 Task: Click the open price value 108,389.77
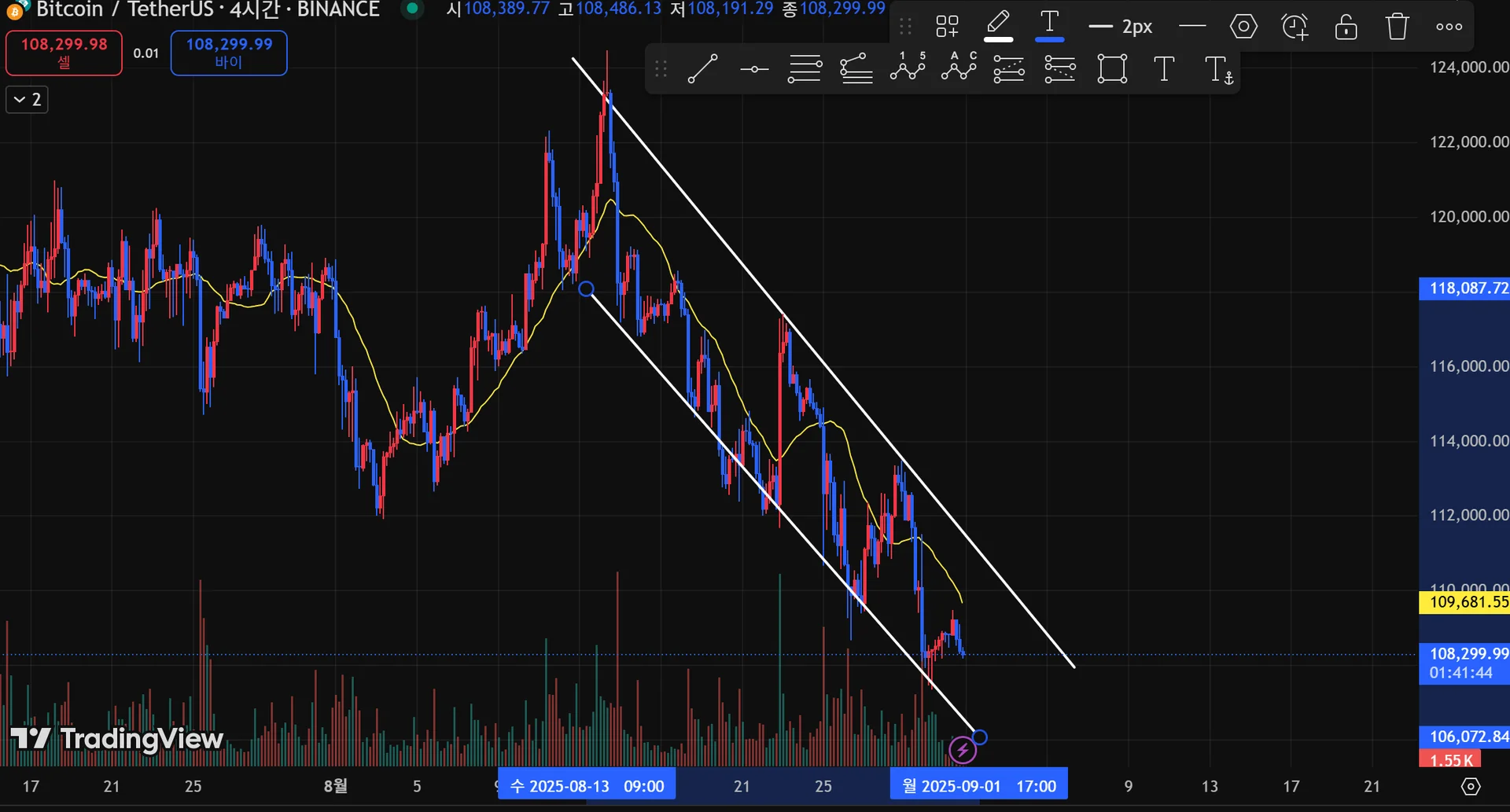point(506,9)
